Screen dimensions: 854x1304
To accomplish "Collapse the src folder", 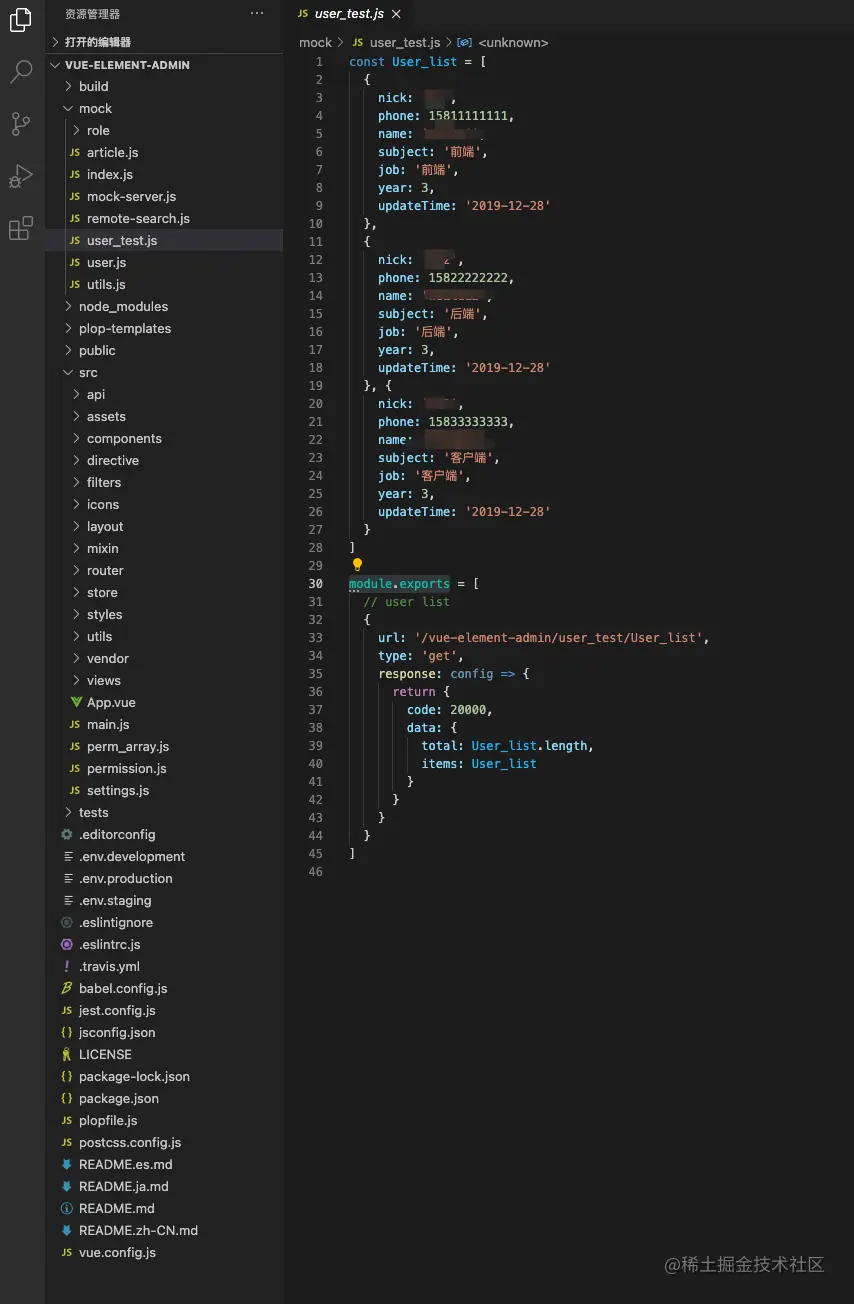I will click(x=88, y=373).
